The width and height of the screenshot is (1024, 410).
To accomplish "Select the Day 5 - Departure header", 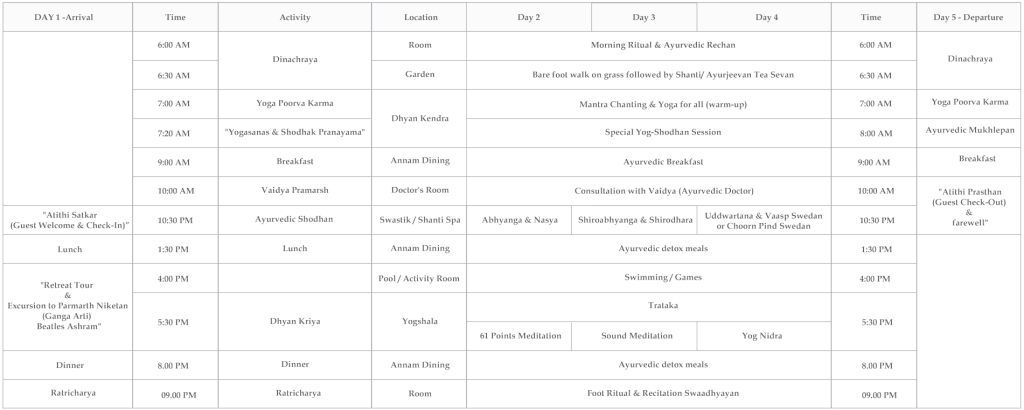I will [968, 17].
